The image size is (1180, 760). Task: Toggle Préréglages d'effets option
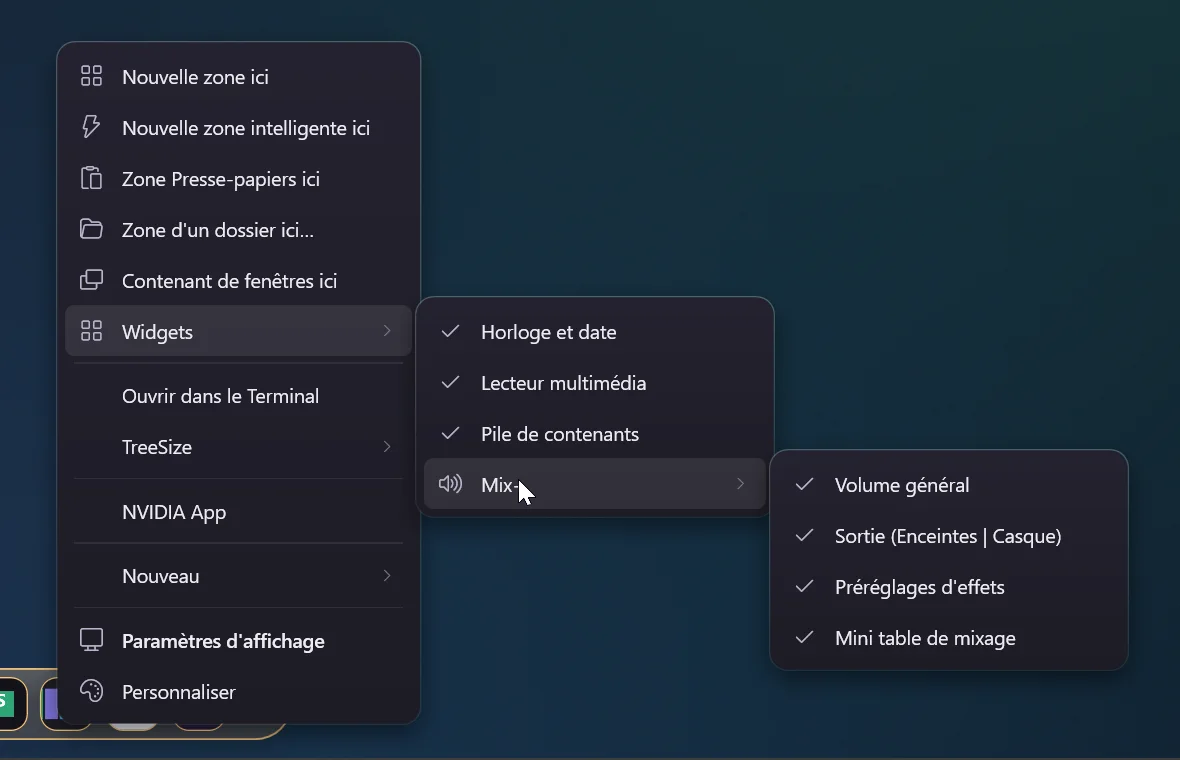coord(948,587)
